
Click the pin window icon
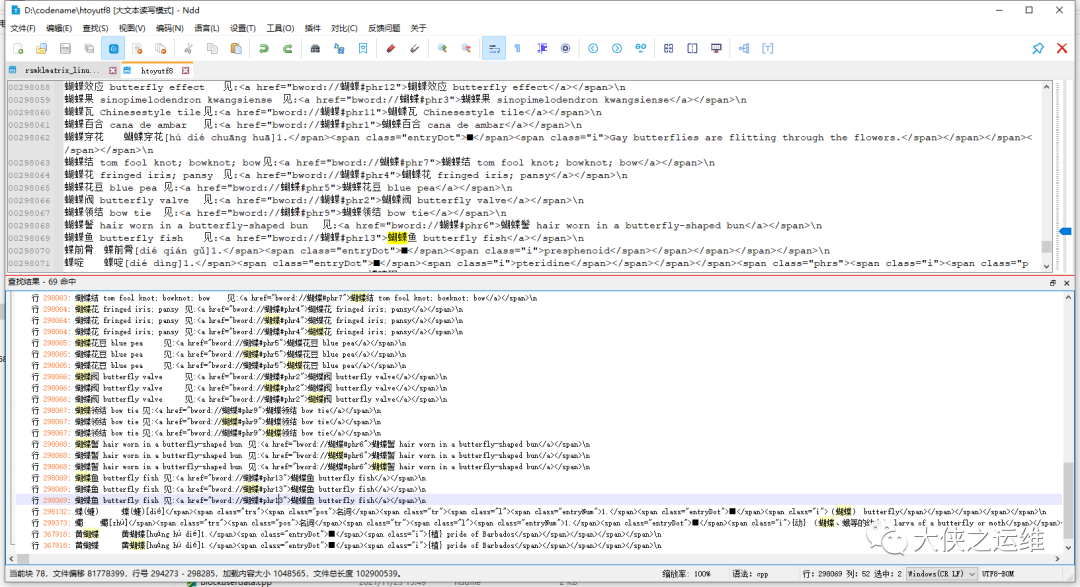click(x=1038, y=48)
